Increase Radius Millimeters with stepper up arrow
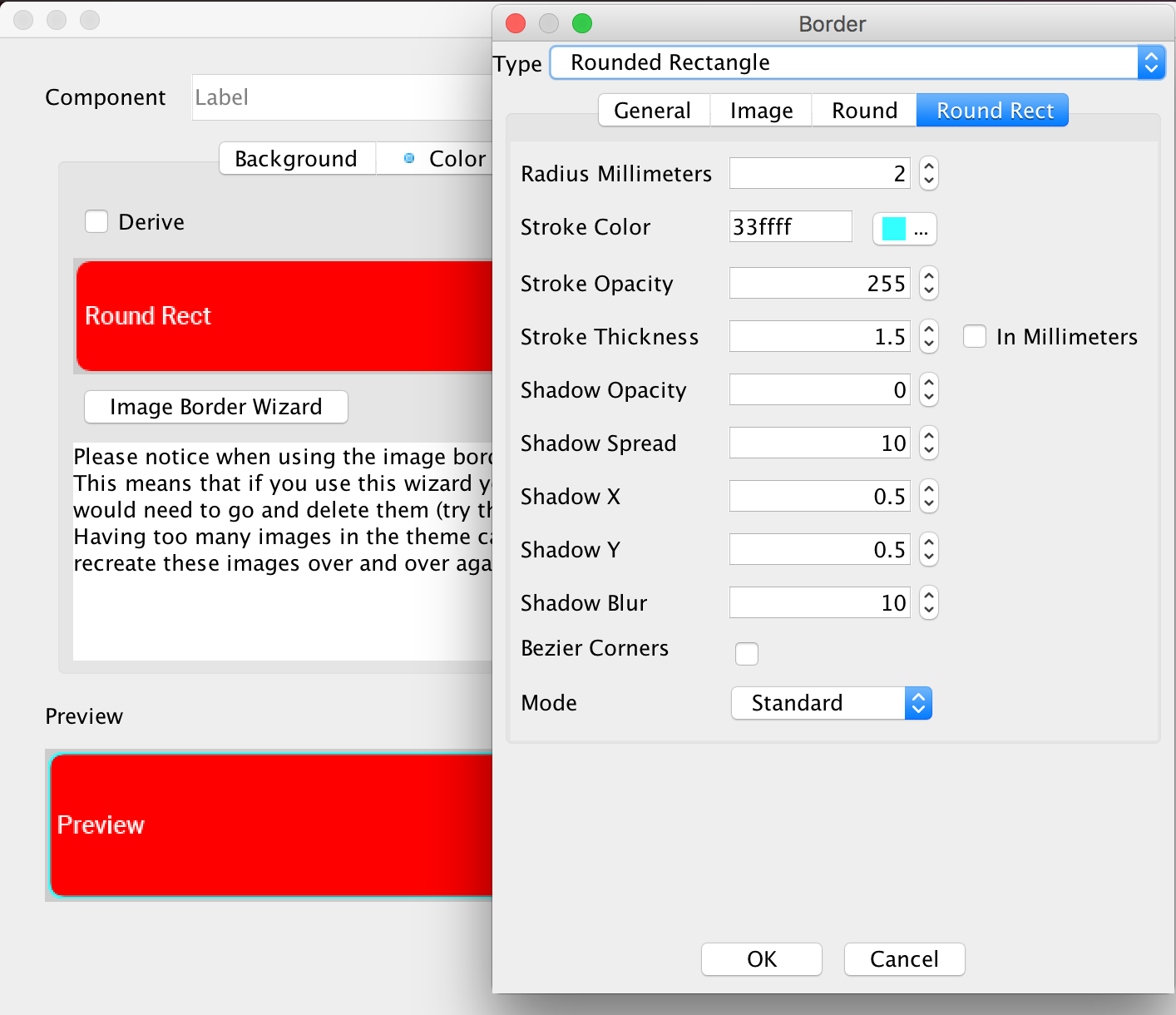 coord(929,166)
